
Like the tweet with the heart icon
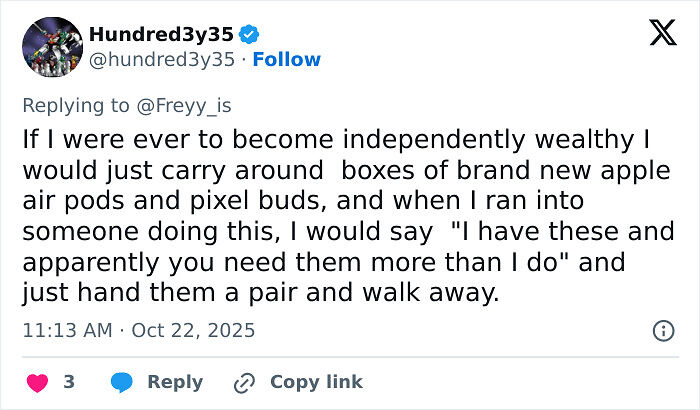36,382
